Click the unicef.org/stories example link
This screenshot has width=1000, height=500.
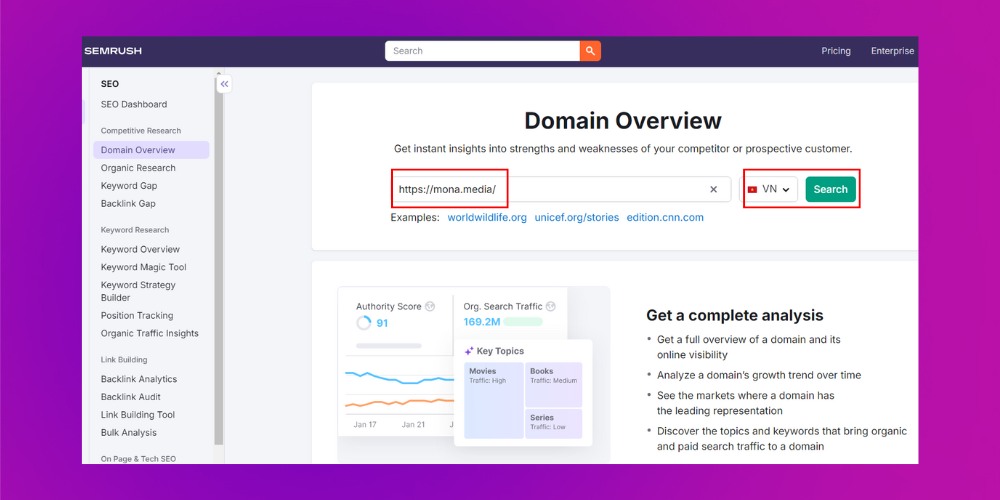pos(577,217)
